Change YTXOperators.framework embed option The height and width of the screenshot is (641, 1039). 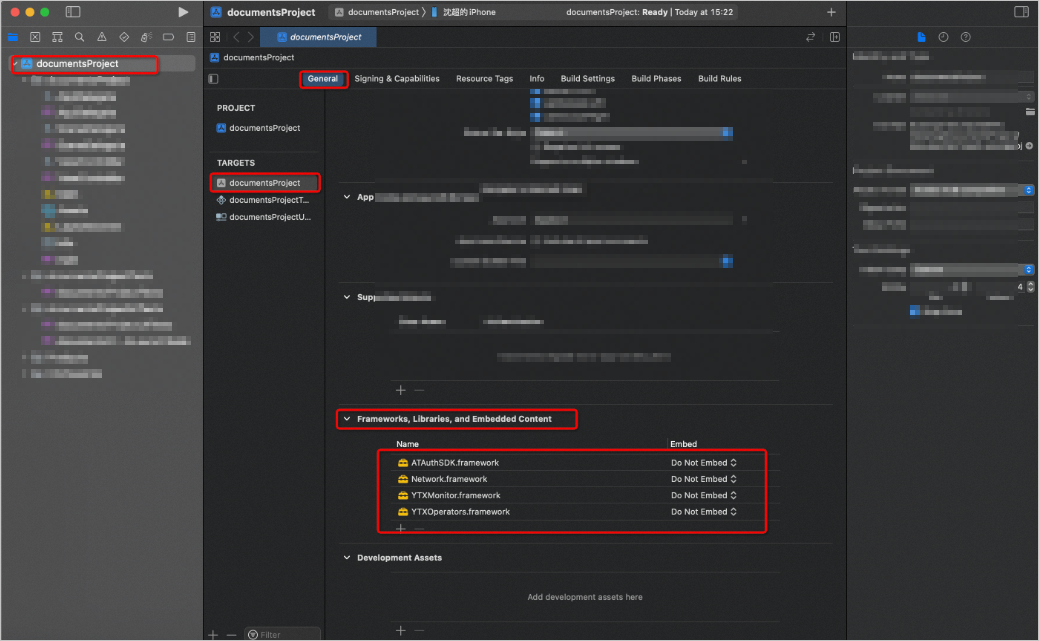(703, 512)
